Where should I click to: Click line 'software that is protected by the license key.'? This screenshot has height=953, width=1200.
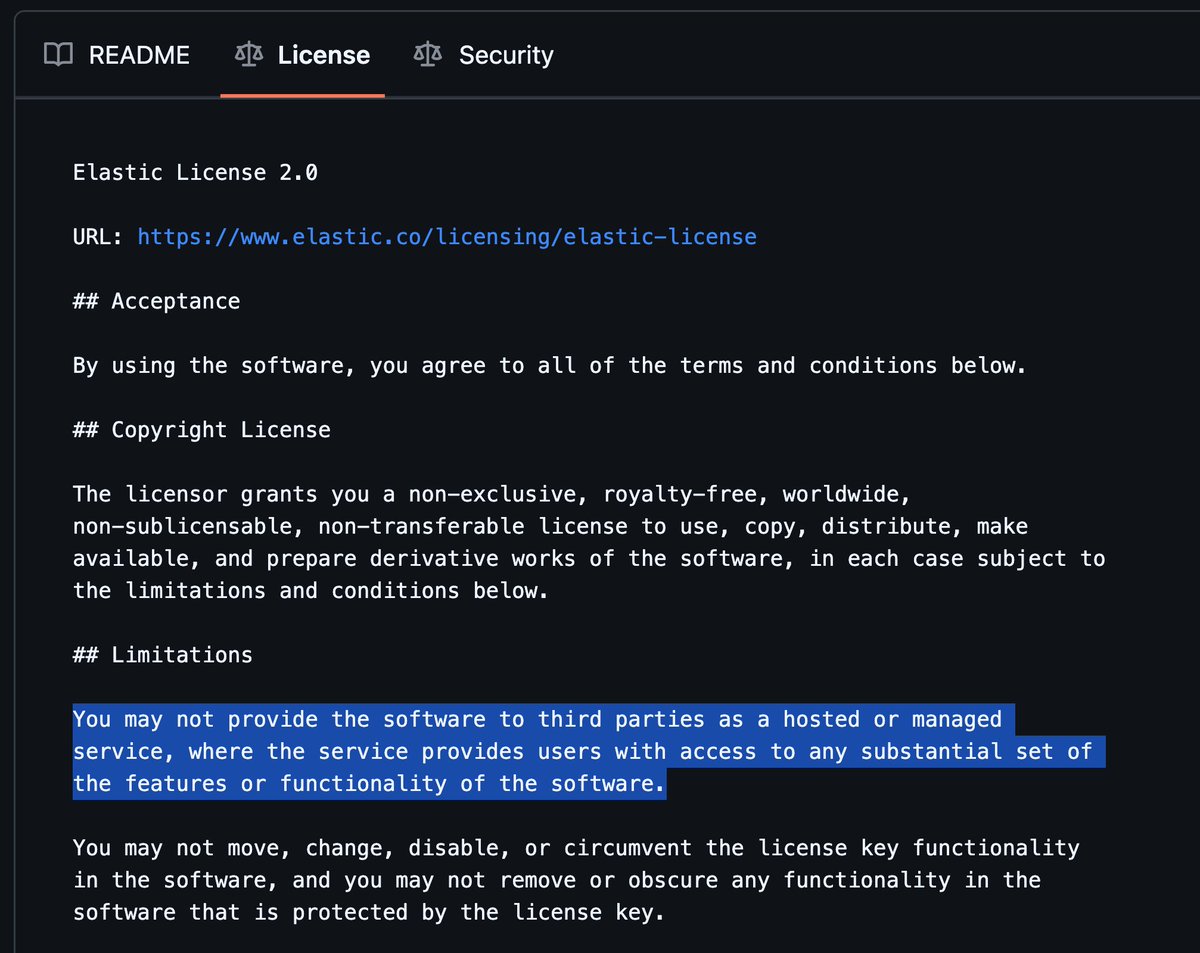coord(369,913)
